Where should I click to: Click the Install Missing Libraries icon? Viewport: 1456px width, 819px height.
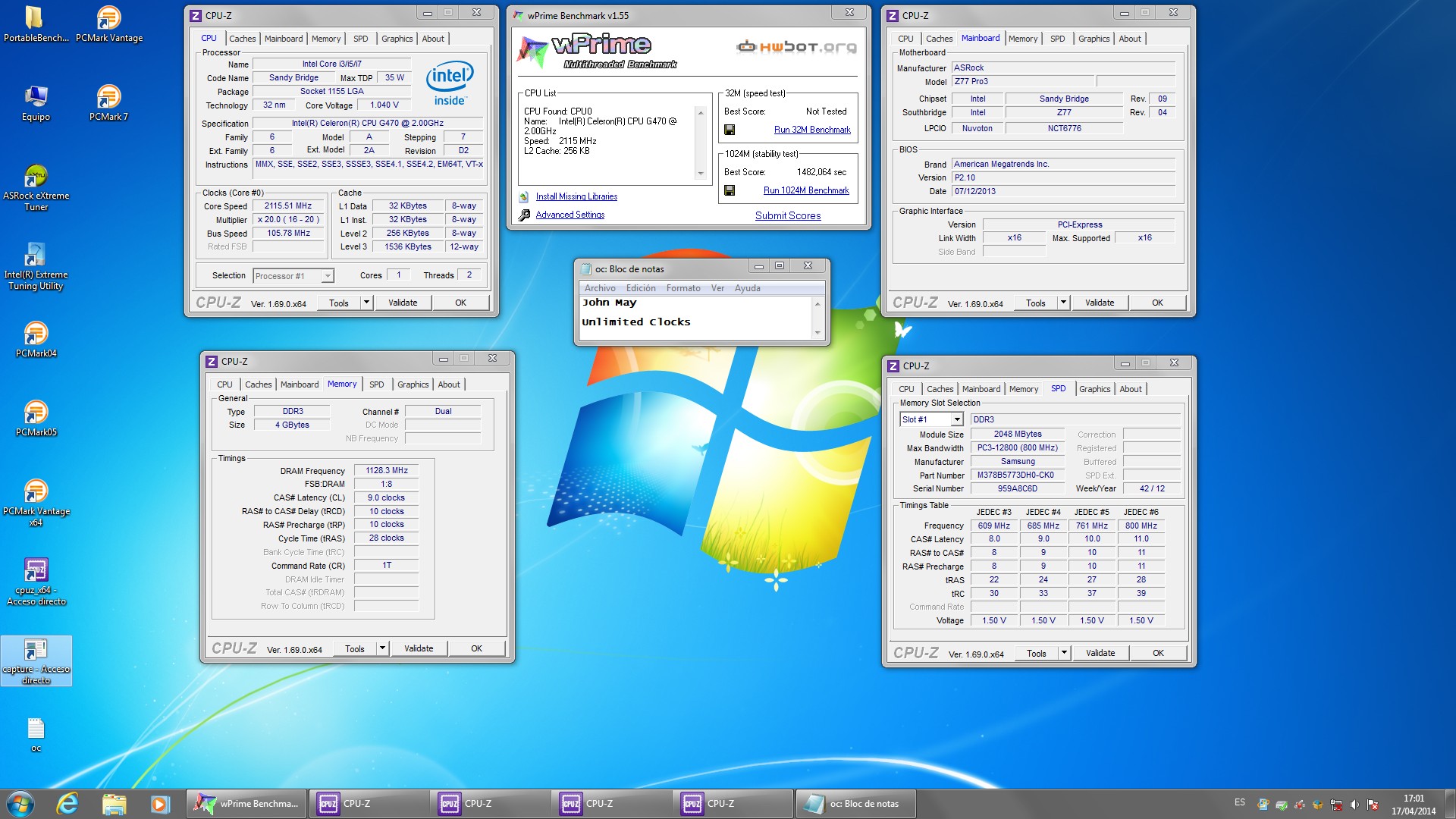524,196
